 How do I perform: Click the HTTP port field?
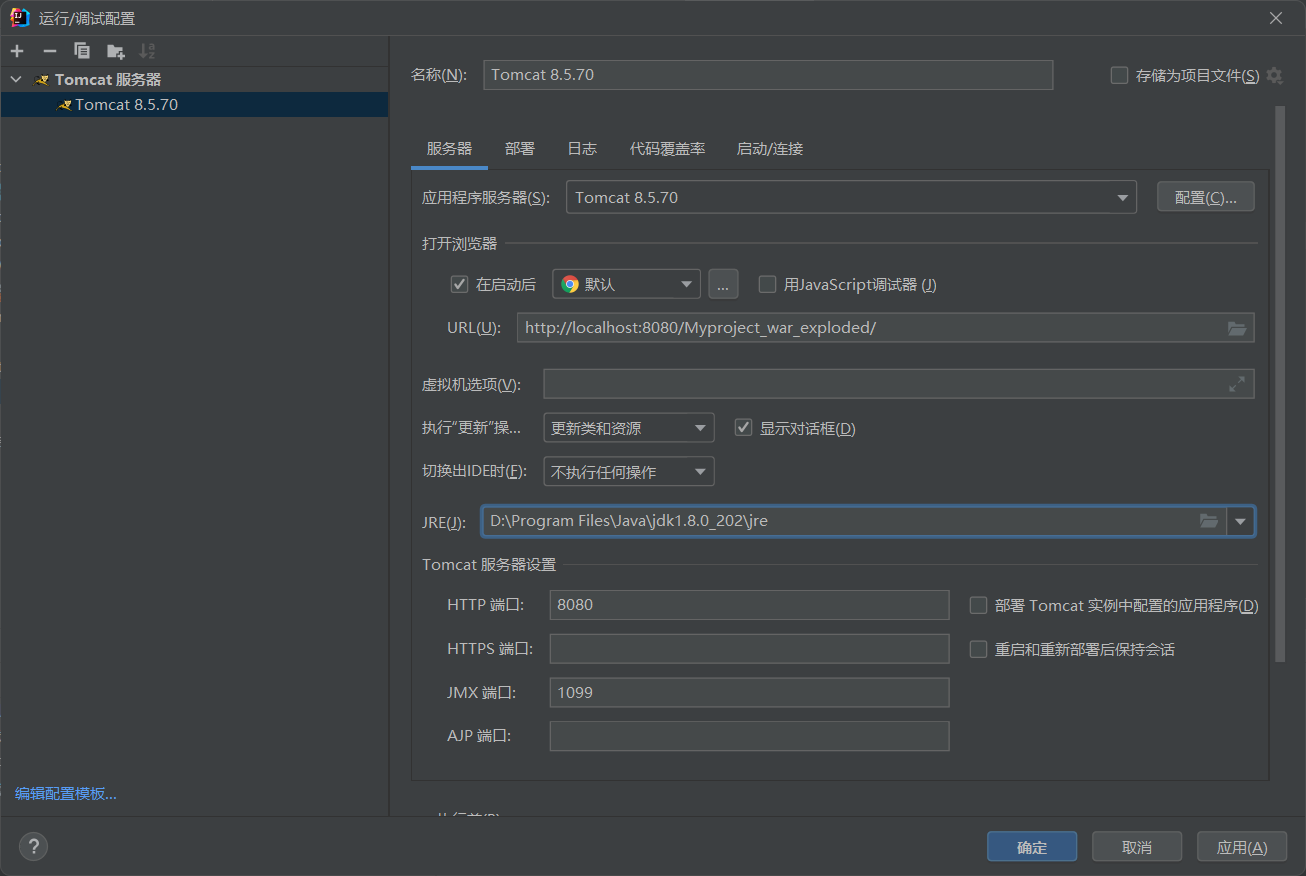pyautogui.click(x=749, y=605)
